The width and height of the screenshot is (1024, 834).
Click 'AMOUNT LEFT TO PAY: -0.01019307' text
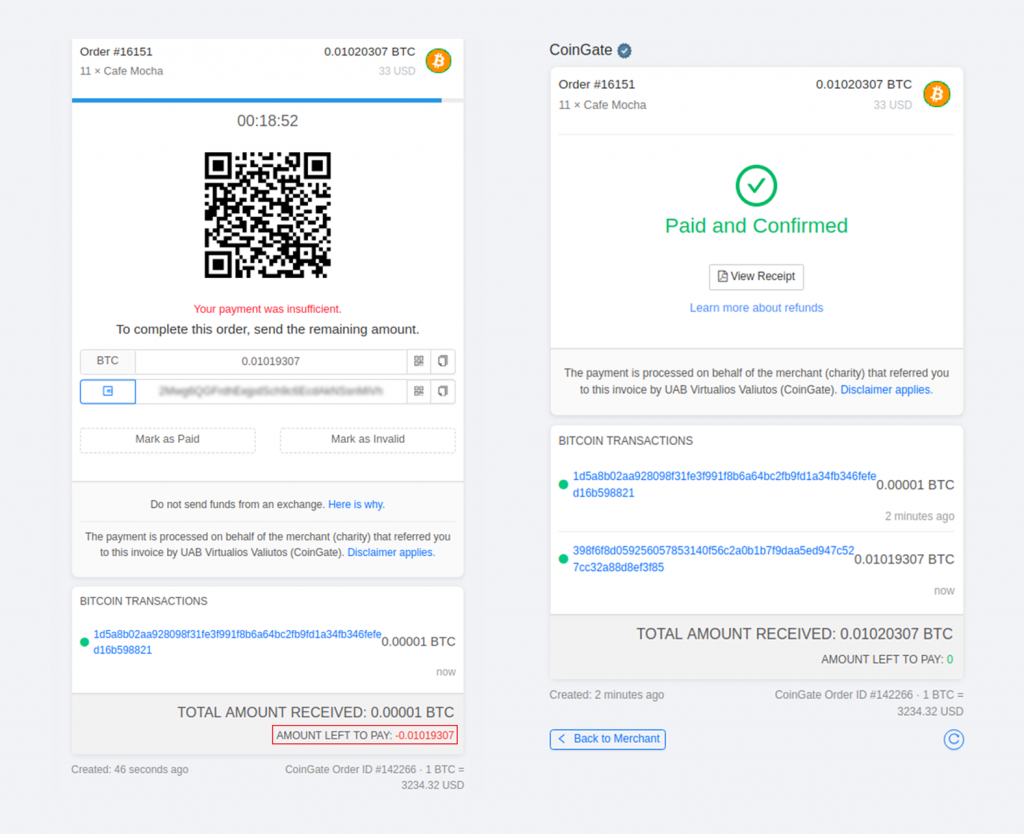[365, 735]
